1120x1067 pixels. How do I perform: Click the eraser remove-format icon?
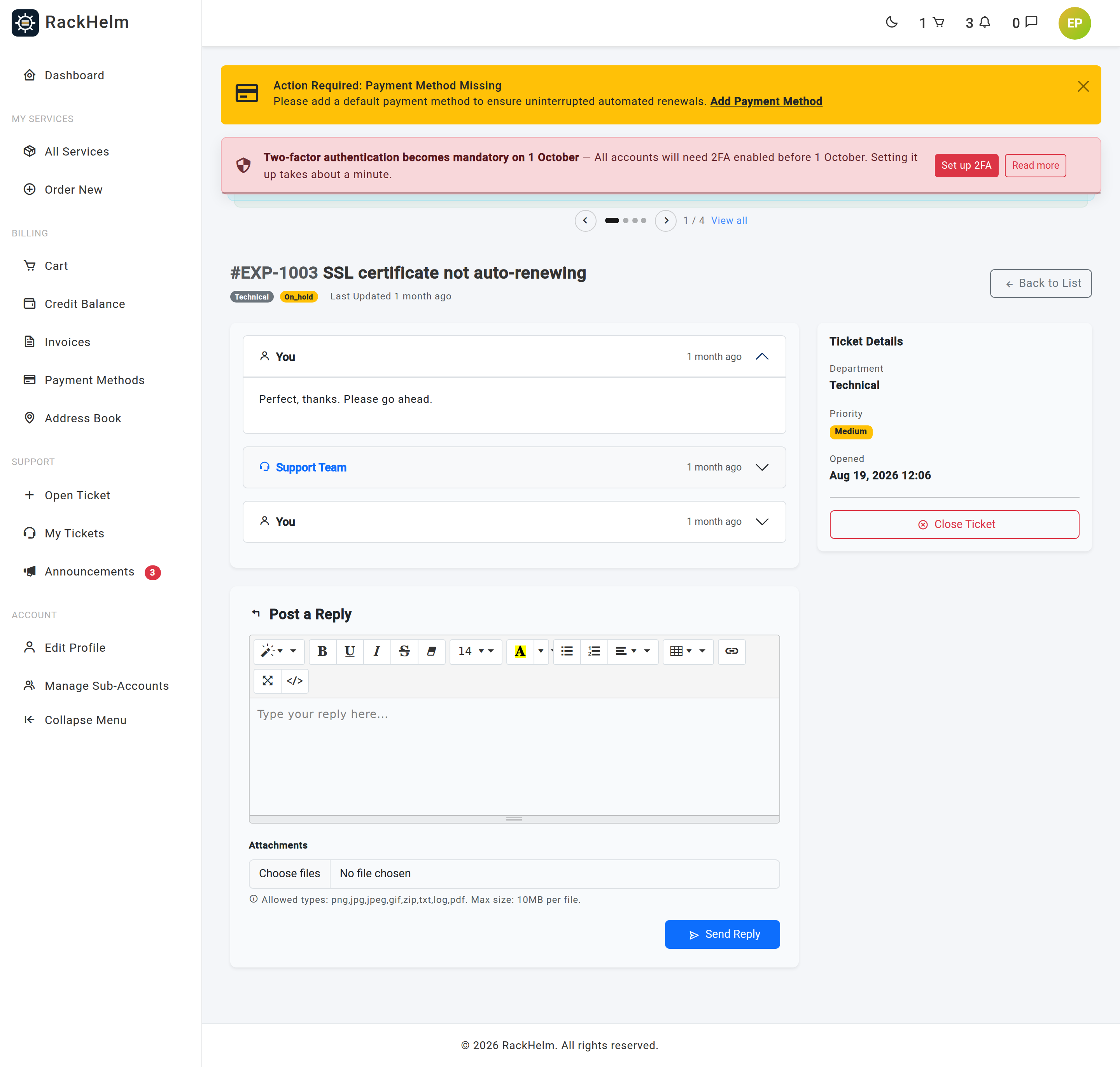point(431,651)
